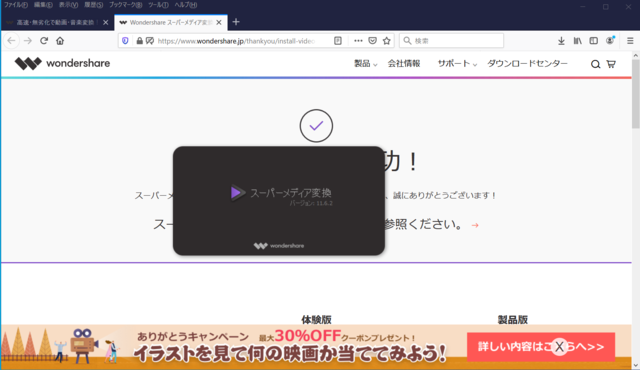Toggle the sidebar icon in toolbar
Viewport: 640px width, 370px height.
593,41
